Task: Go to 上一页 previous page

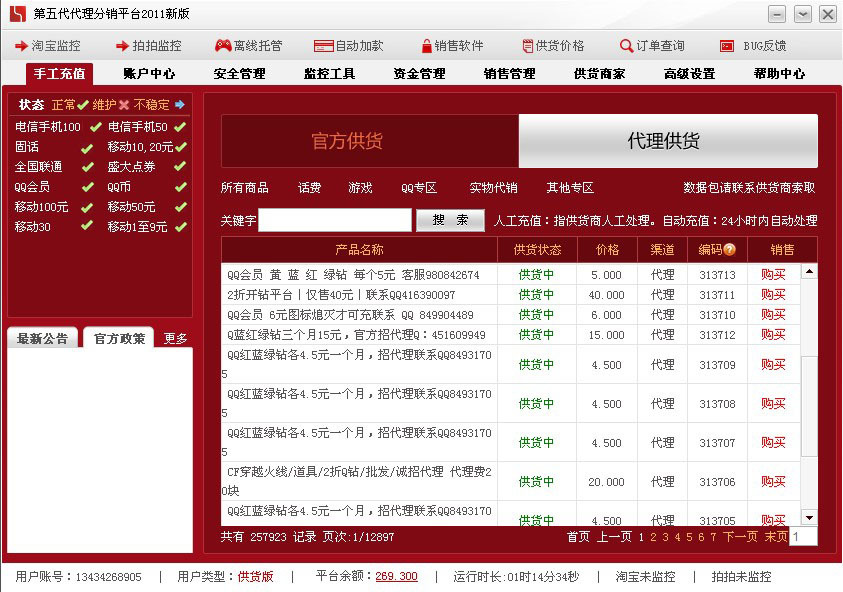Action: tap(614, 537)
